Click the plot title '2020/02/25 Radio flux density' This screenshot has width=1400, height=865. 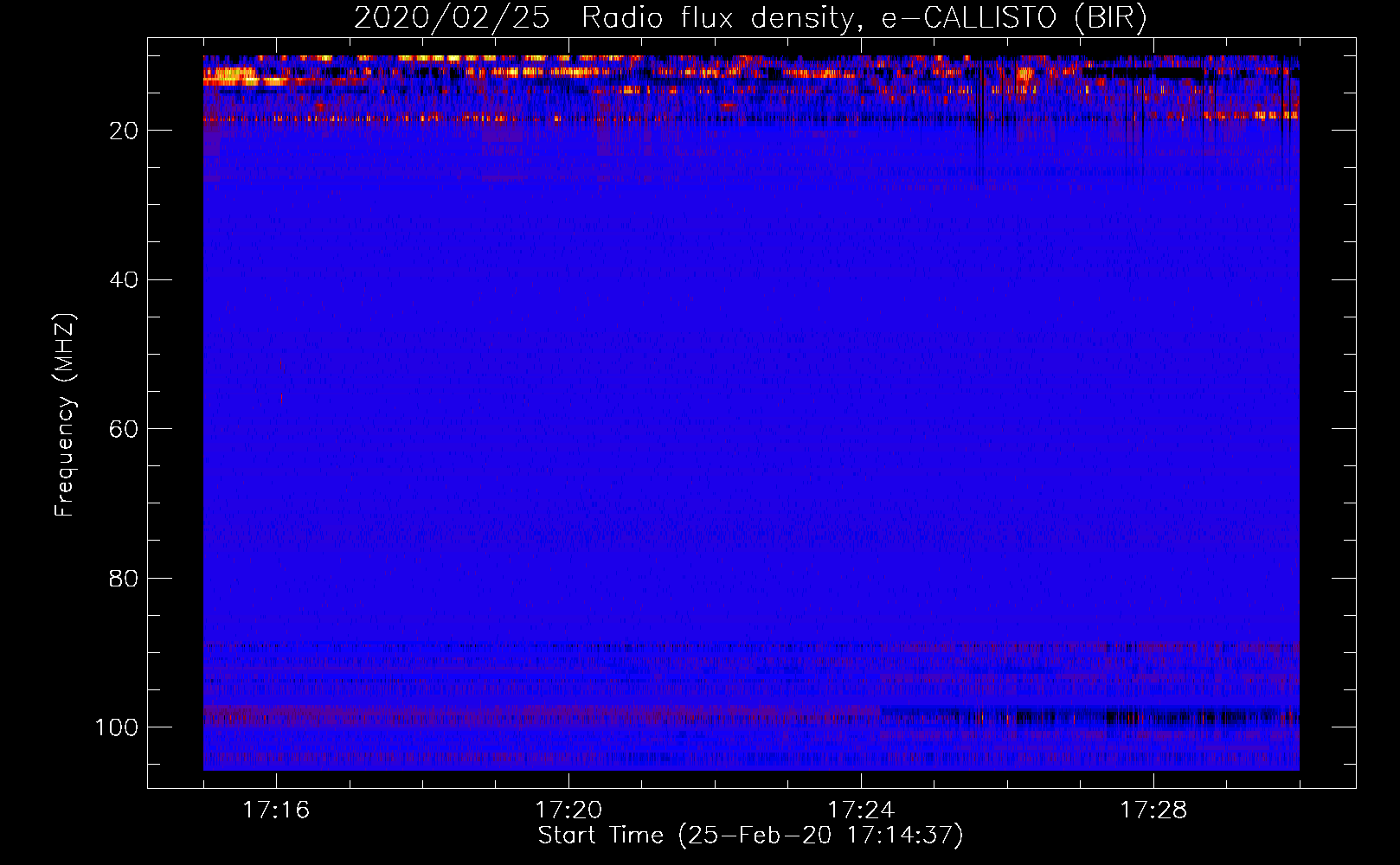(750, 17)
